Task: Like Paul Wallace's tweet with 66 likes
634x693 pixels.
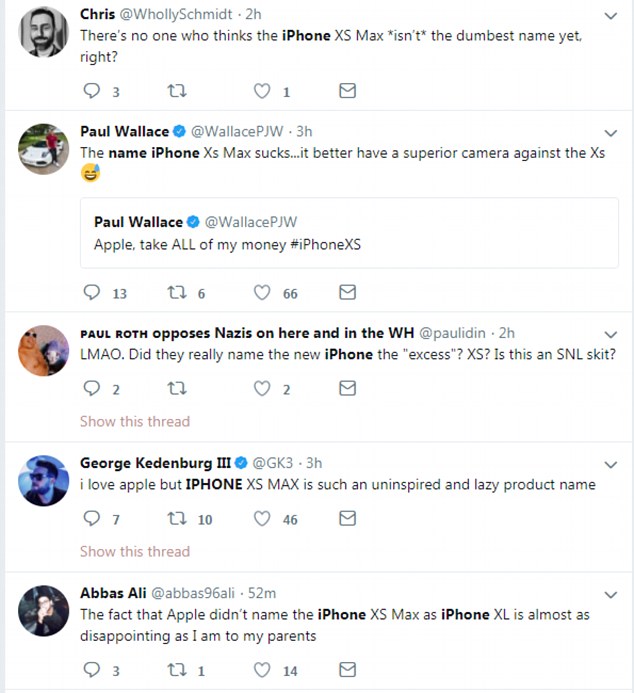Action: (x=263, y=293)
